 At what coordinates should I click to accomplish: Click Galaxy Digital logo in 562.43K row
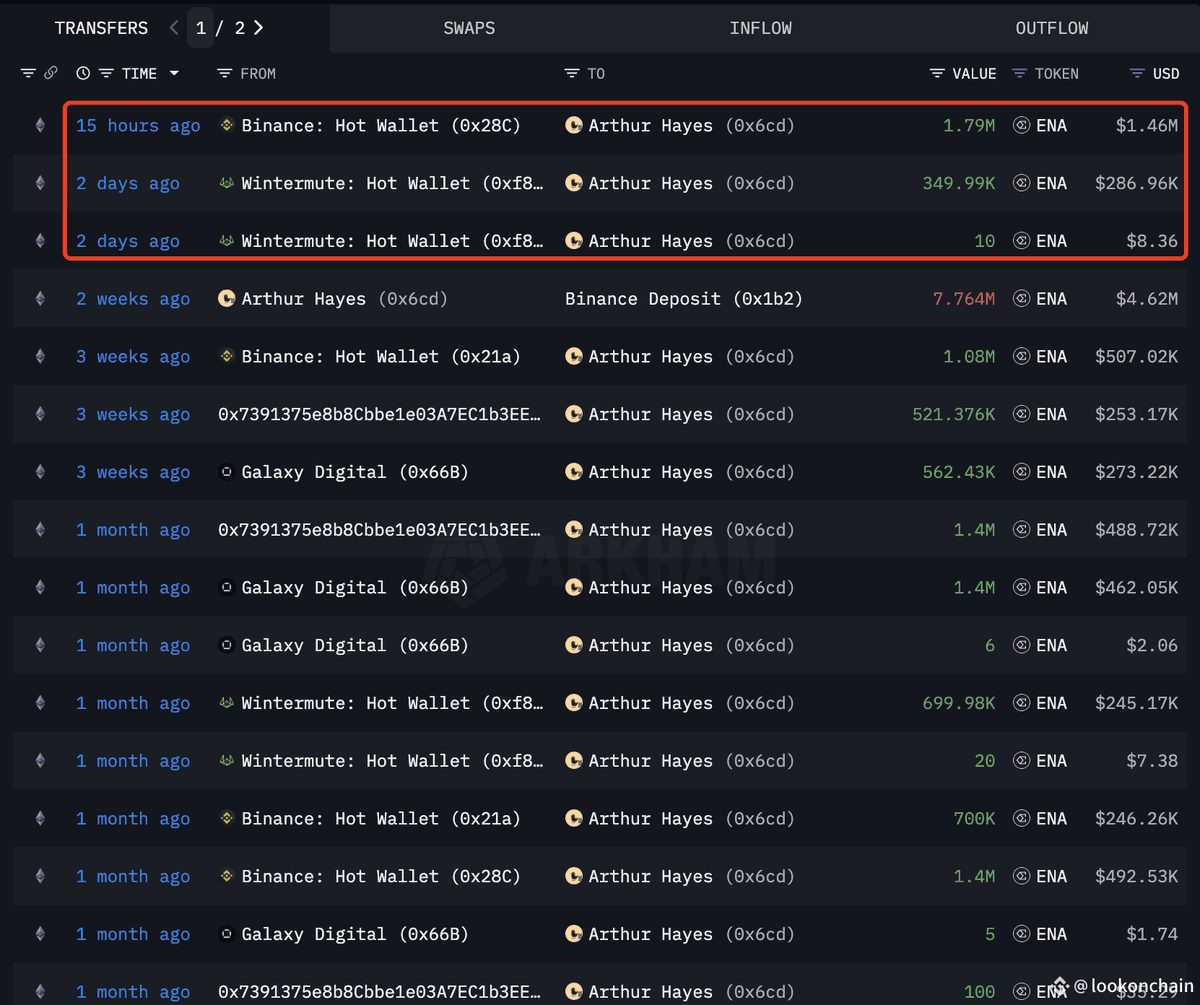(227, 472)
